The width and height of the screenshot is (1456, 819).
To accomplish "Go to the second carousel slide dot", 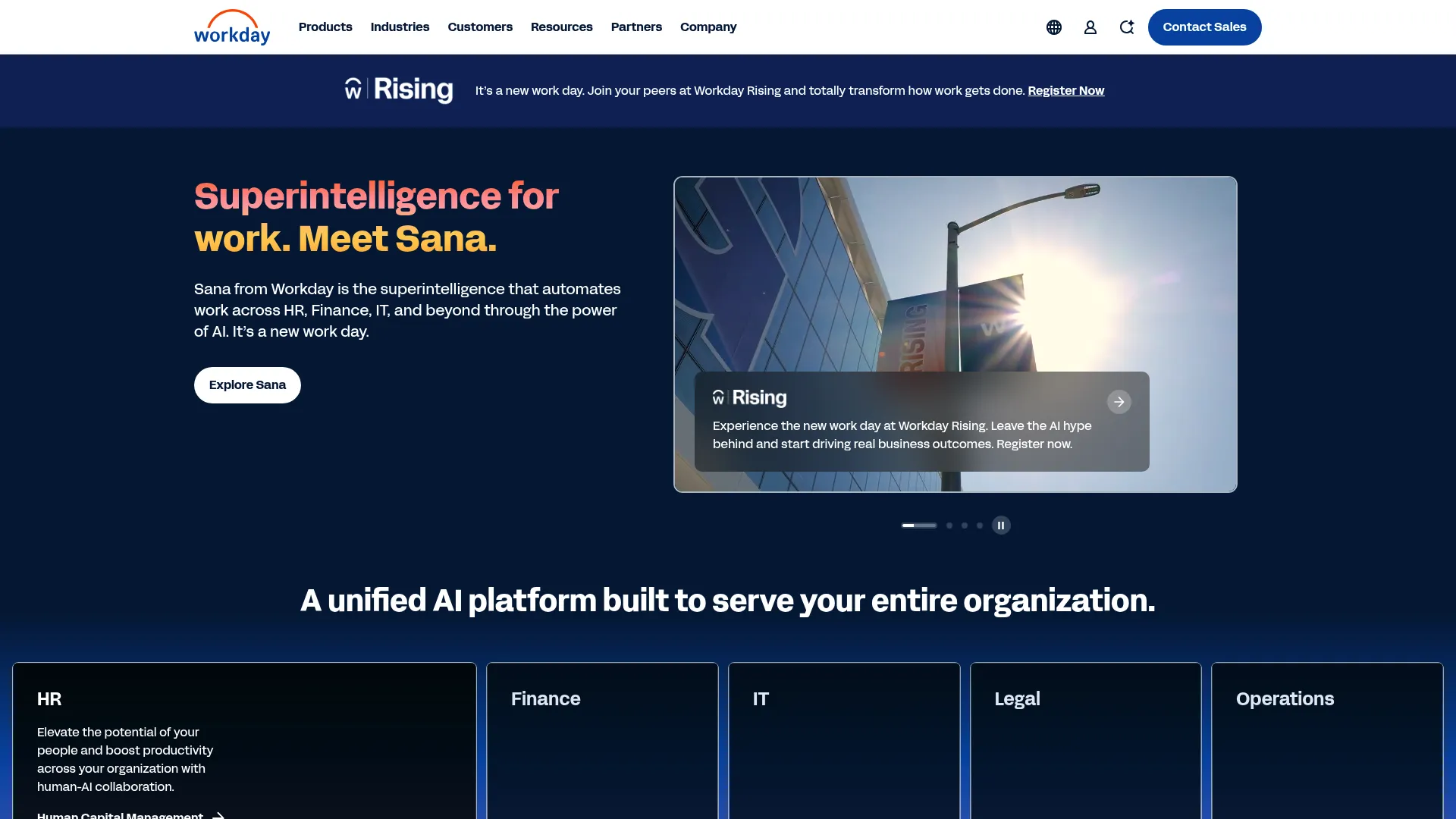I will [x=949, y=526].
